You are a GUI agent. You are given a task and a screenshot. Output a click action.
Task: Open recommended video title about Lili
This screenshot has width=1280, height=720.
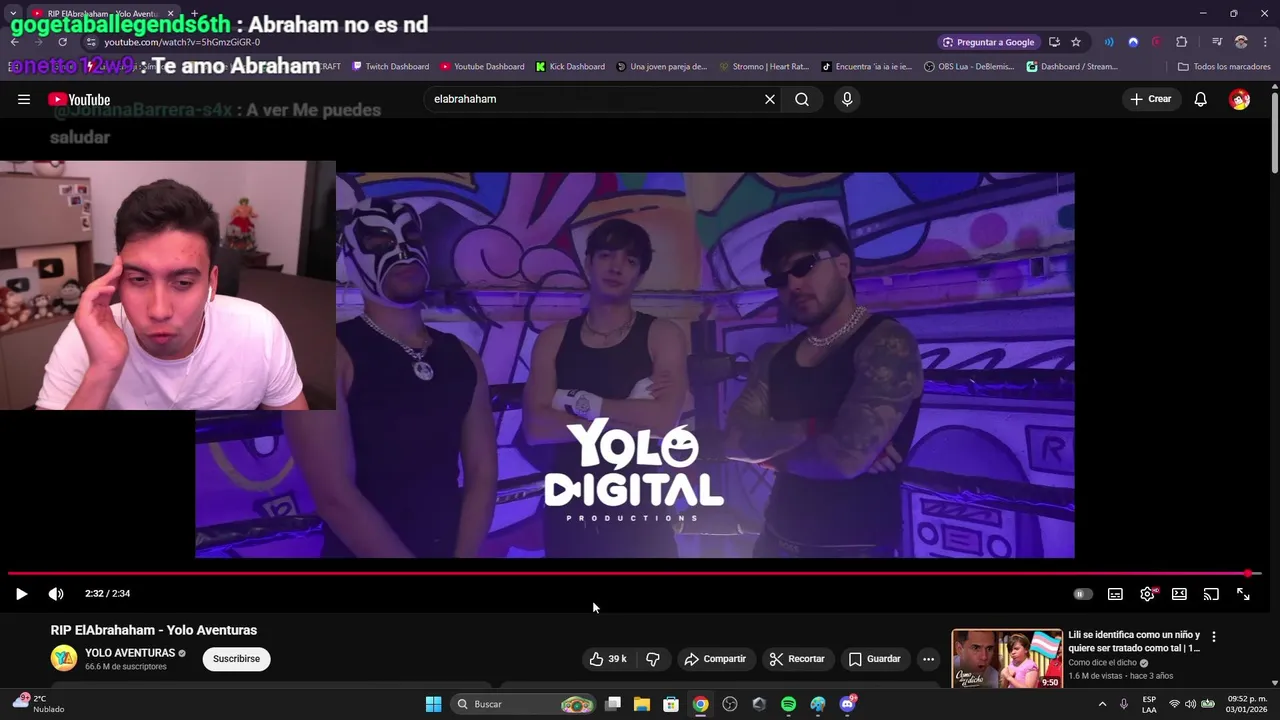point(1134,641)
